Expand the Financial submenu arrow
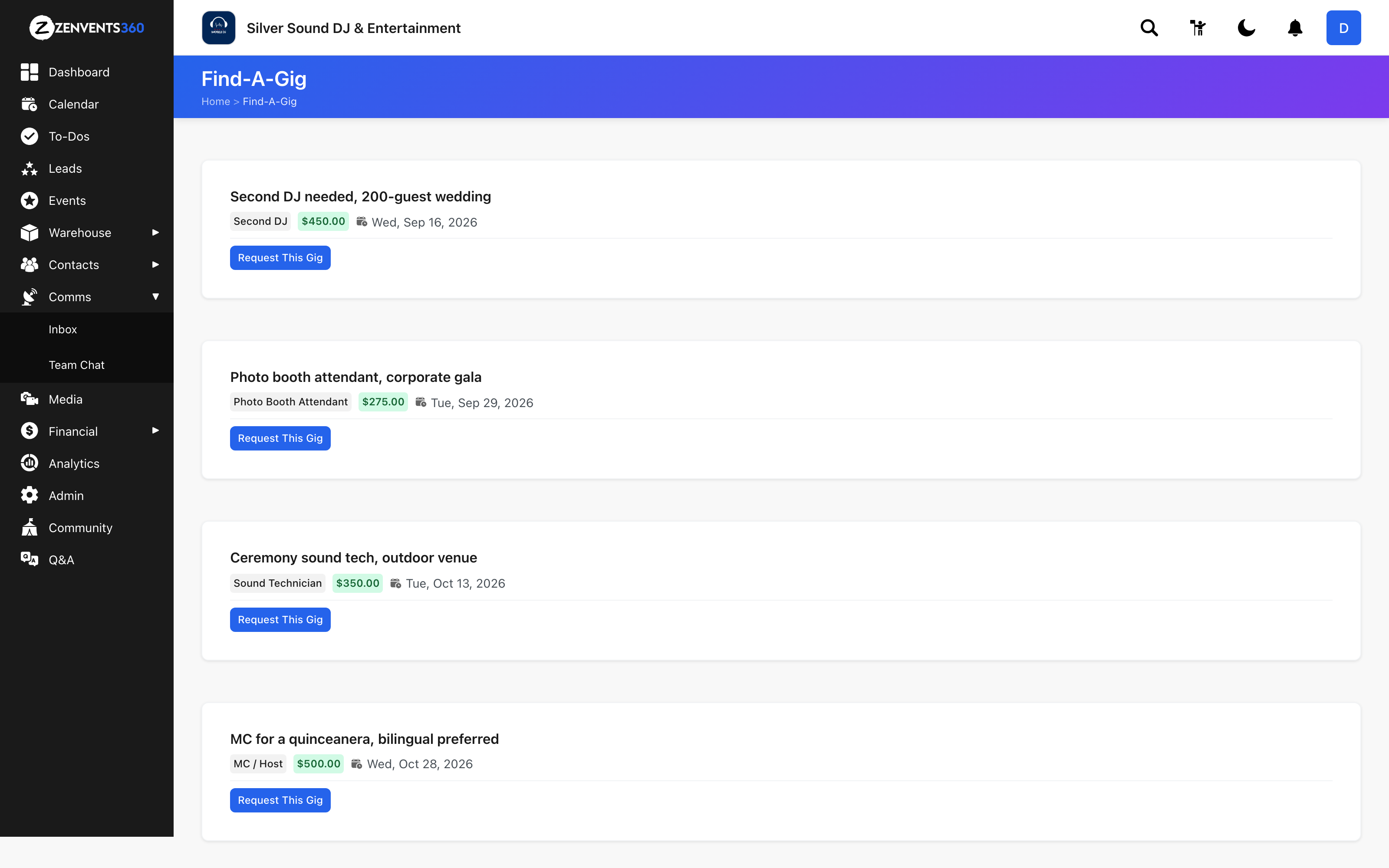This screenshot has height=868, width=1389. 155,431
